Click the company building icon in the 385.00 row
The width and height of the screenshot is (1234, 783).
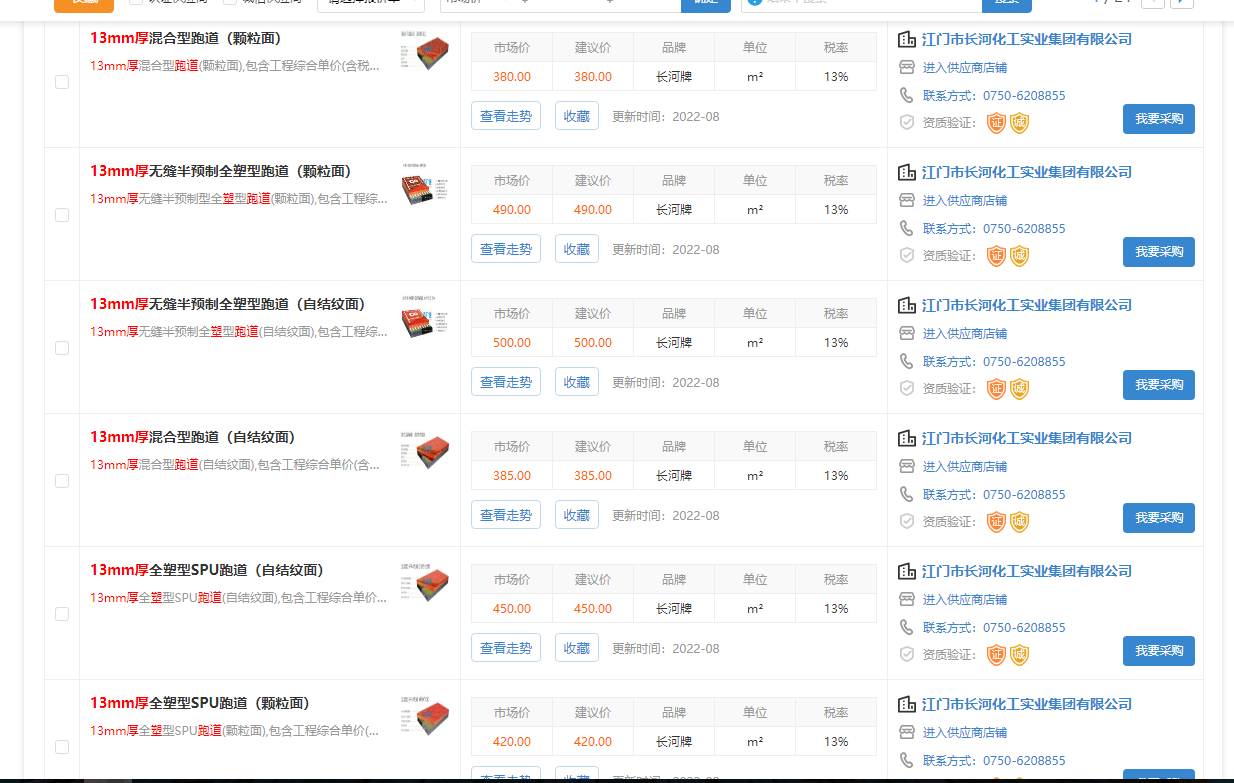907,438
